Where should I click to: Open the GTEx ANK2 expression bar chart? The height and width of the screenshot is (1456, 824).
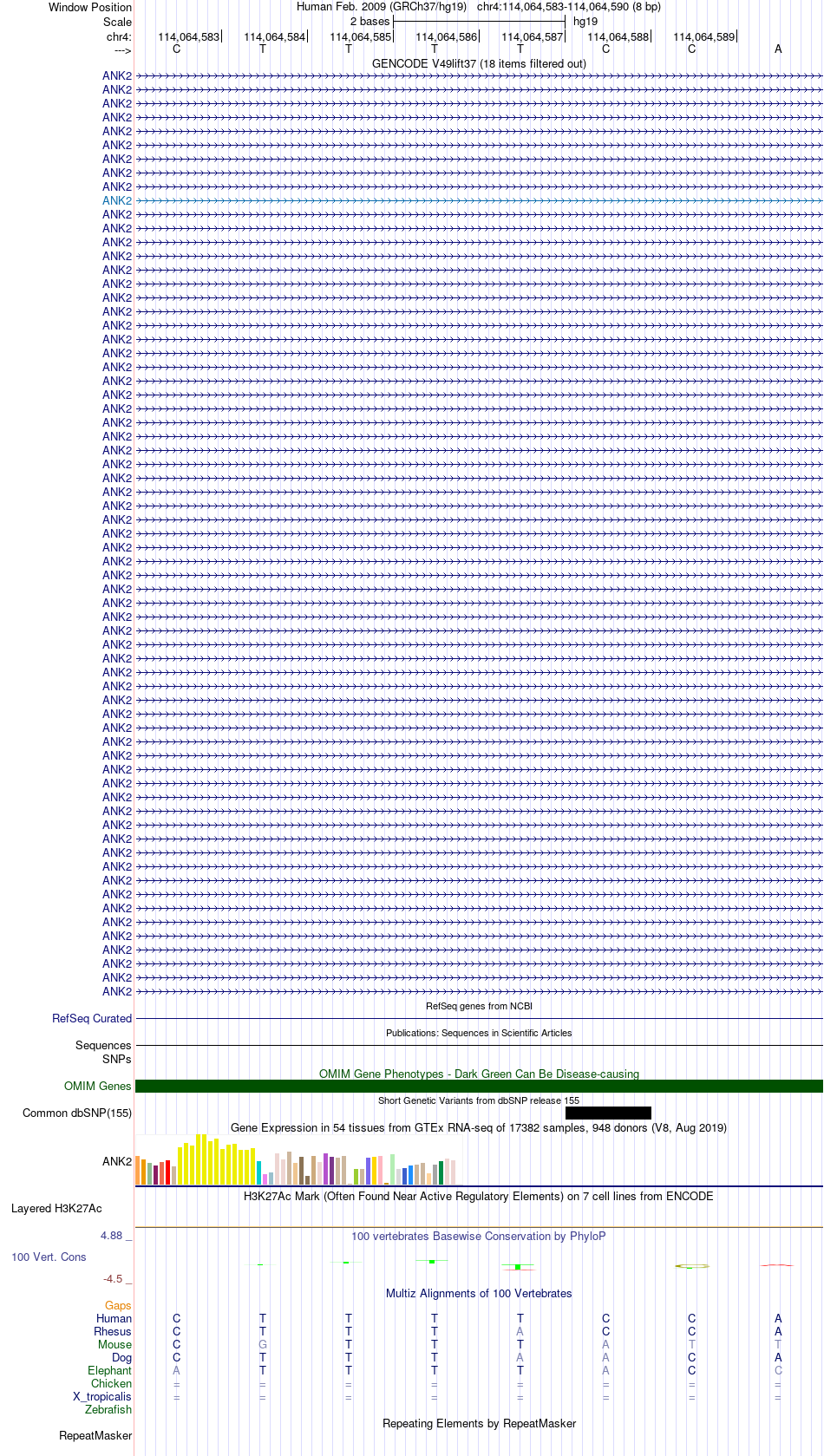(x=298, y=1159)
